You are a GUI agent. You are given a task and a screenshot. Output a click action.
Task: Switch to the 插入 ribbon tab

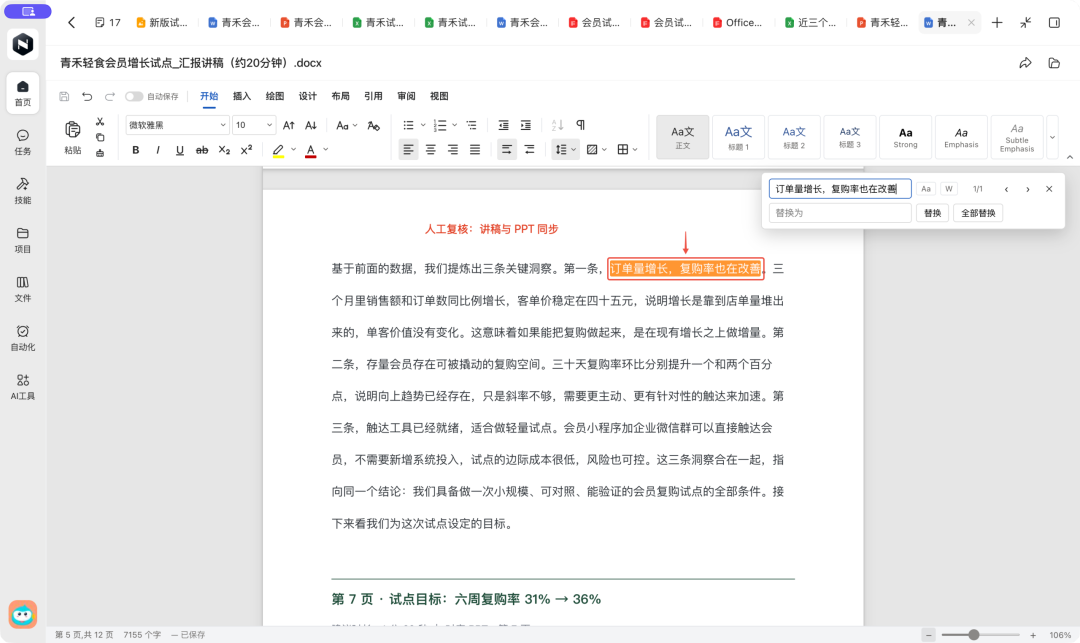click(x=242, y=96)
